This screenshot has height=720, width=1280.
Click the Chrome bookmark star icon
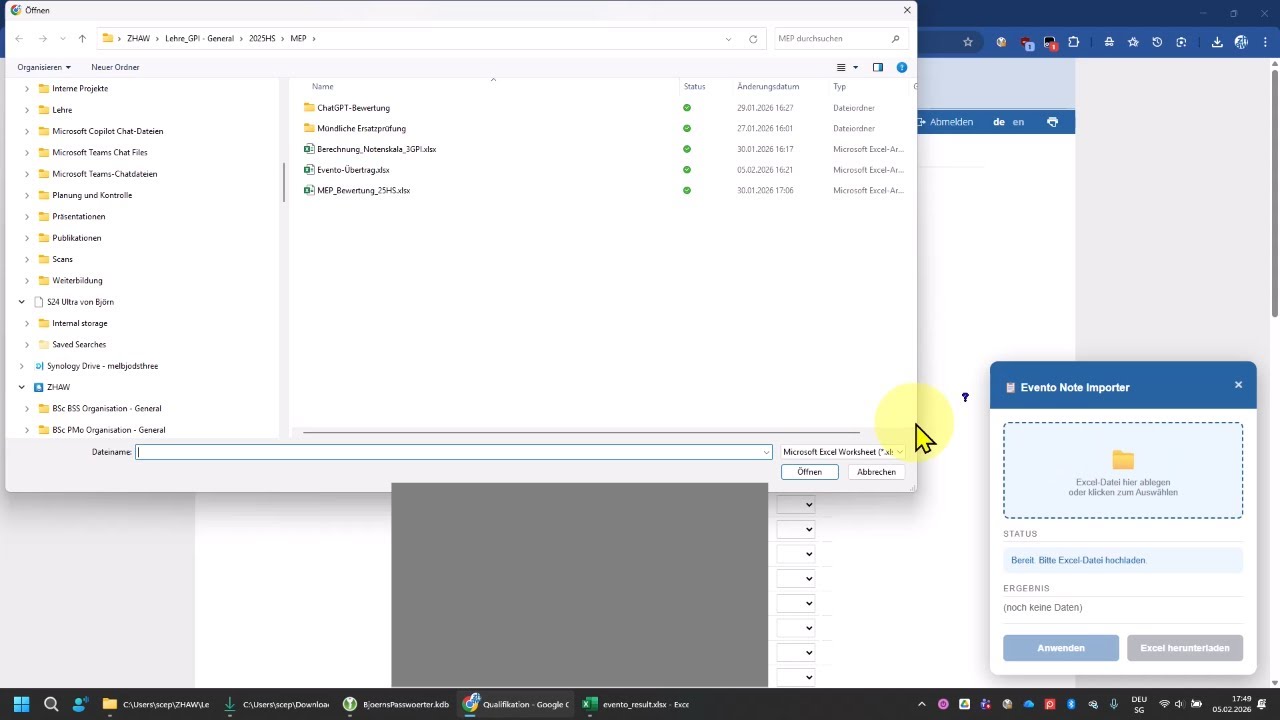pos(968,42)
